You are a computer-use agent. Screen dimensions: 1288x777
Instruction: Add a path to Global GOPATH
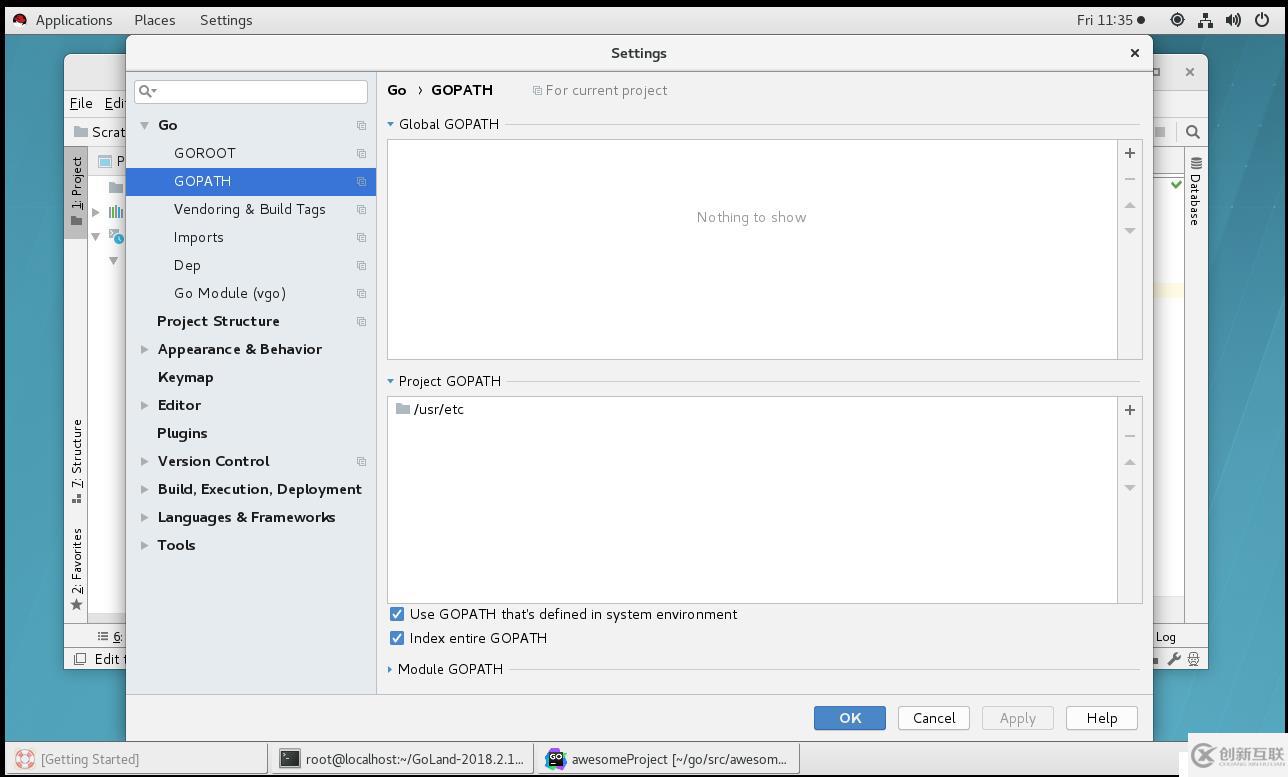[1129, 153]
